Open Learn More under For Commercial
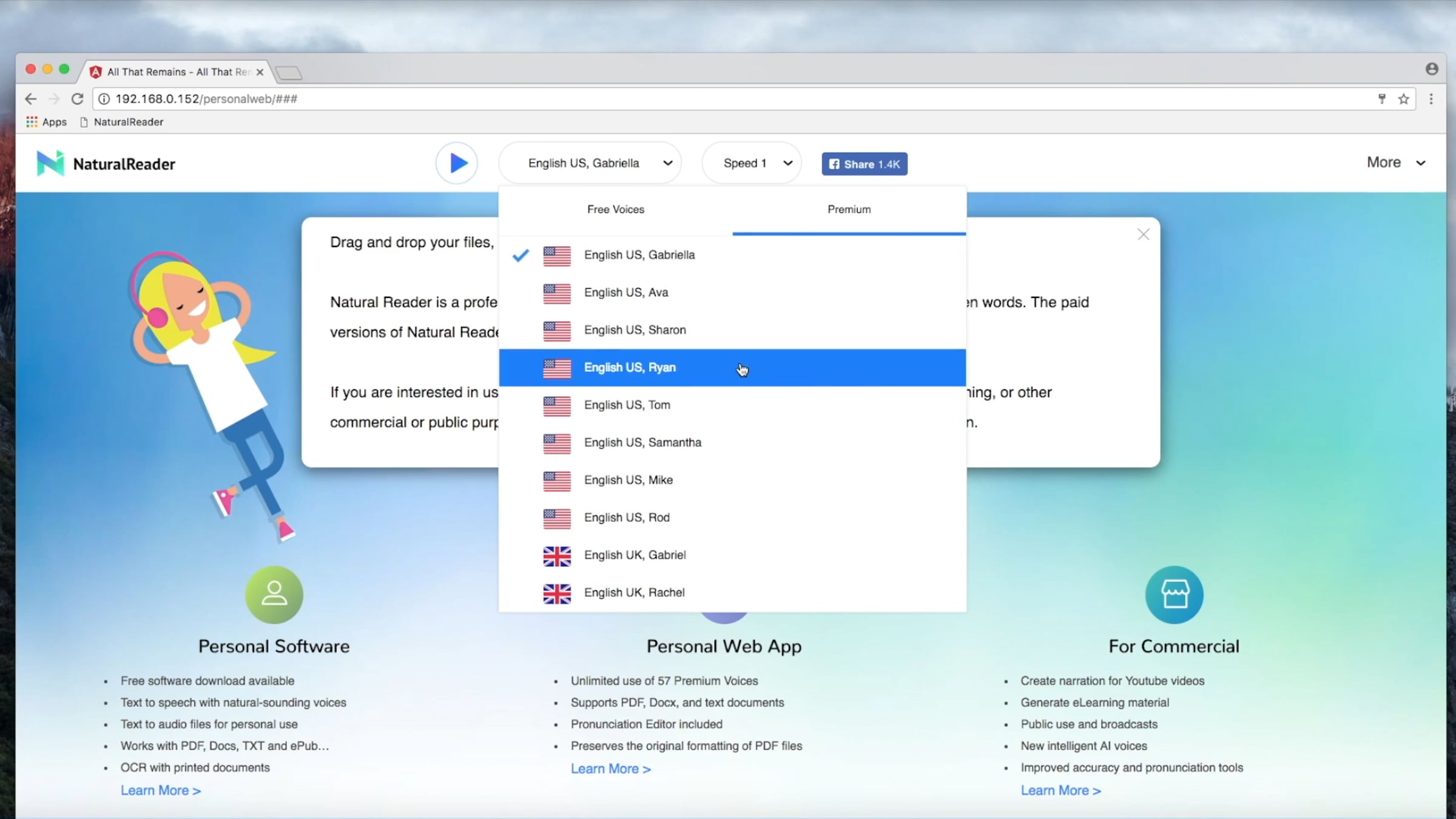1456x819 pixels. point(1061,790)
